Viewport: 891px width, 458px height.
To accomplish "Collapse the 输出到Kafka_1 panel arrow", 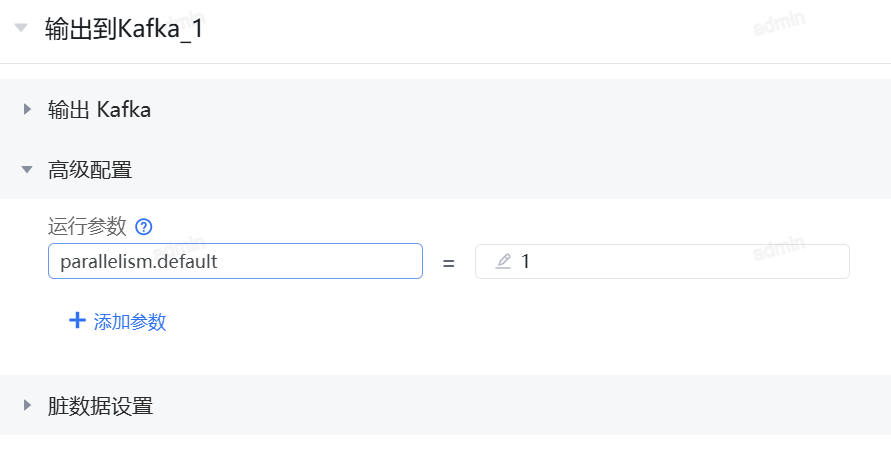I will tap(21, 28).
